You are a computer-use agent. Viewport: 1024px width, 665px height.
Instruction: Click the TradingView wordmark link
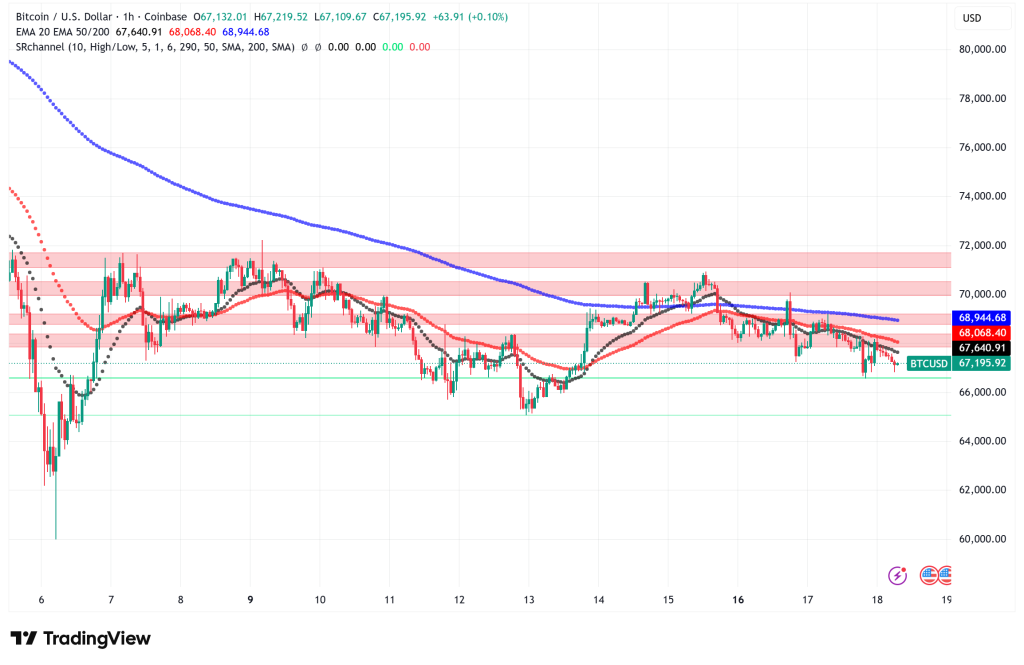click(x=100, y=638)
